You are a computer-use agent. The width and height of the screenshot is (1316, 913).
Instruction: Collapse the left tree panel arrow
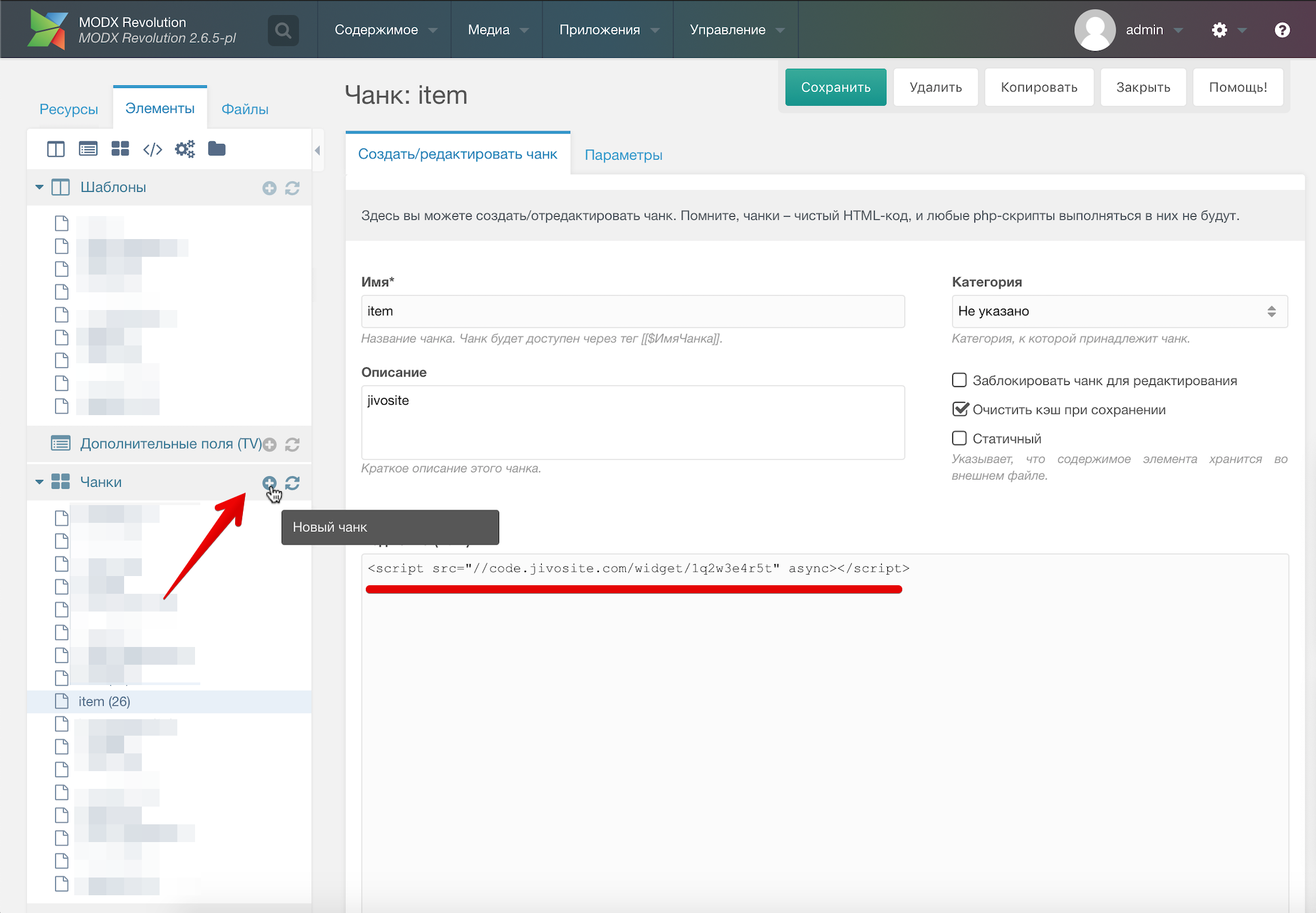click(x=317, y=150)
